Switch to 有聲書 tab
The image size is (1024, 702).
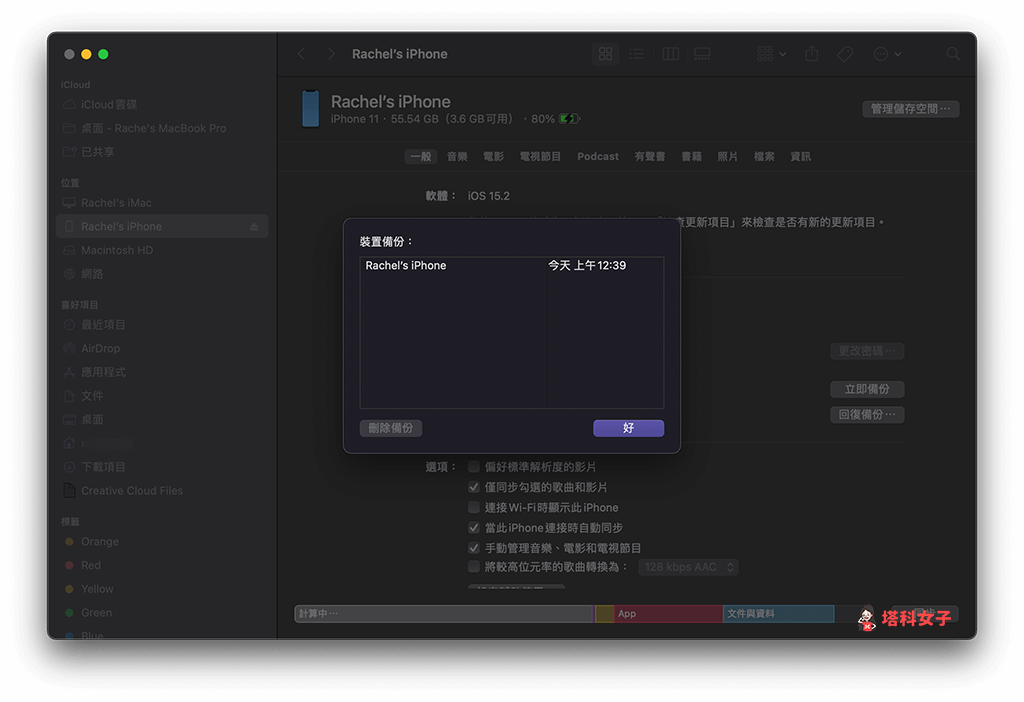pyautogui.click(x=650, y=157)
